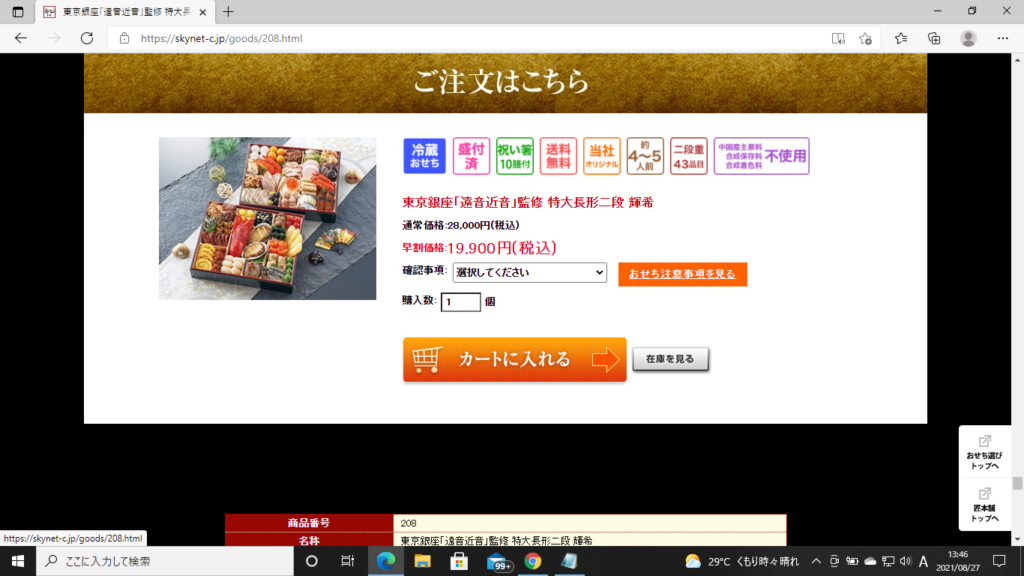The height and width of the screenshot is (576, 1024).
Task: Open the Collections icon
Action: point(935,39)
